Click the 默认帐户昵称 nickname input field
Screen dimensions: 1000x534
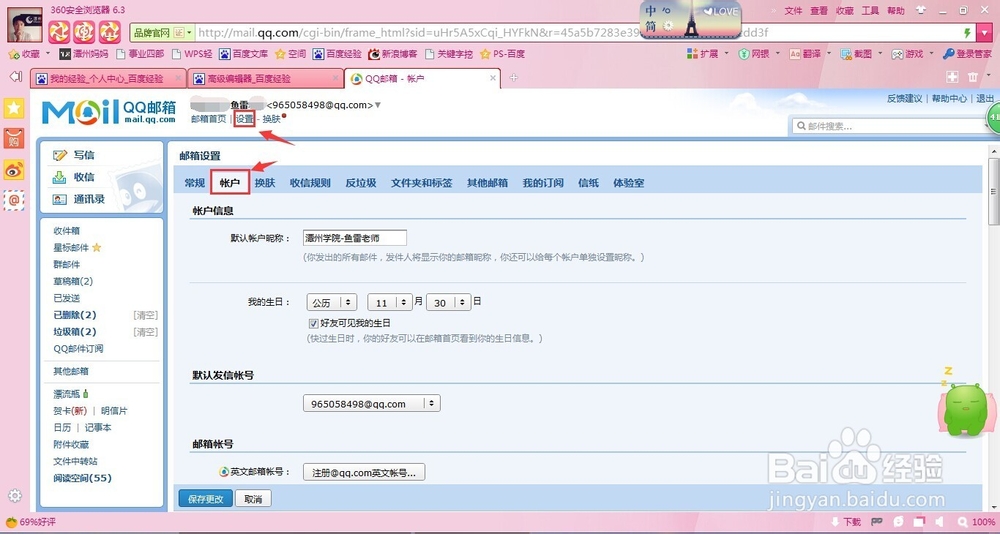tap(355, 238)
